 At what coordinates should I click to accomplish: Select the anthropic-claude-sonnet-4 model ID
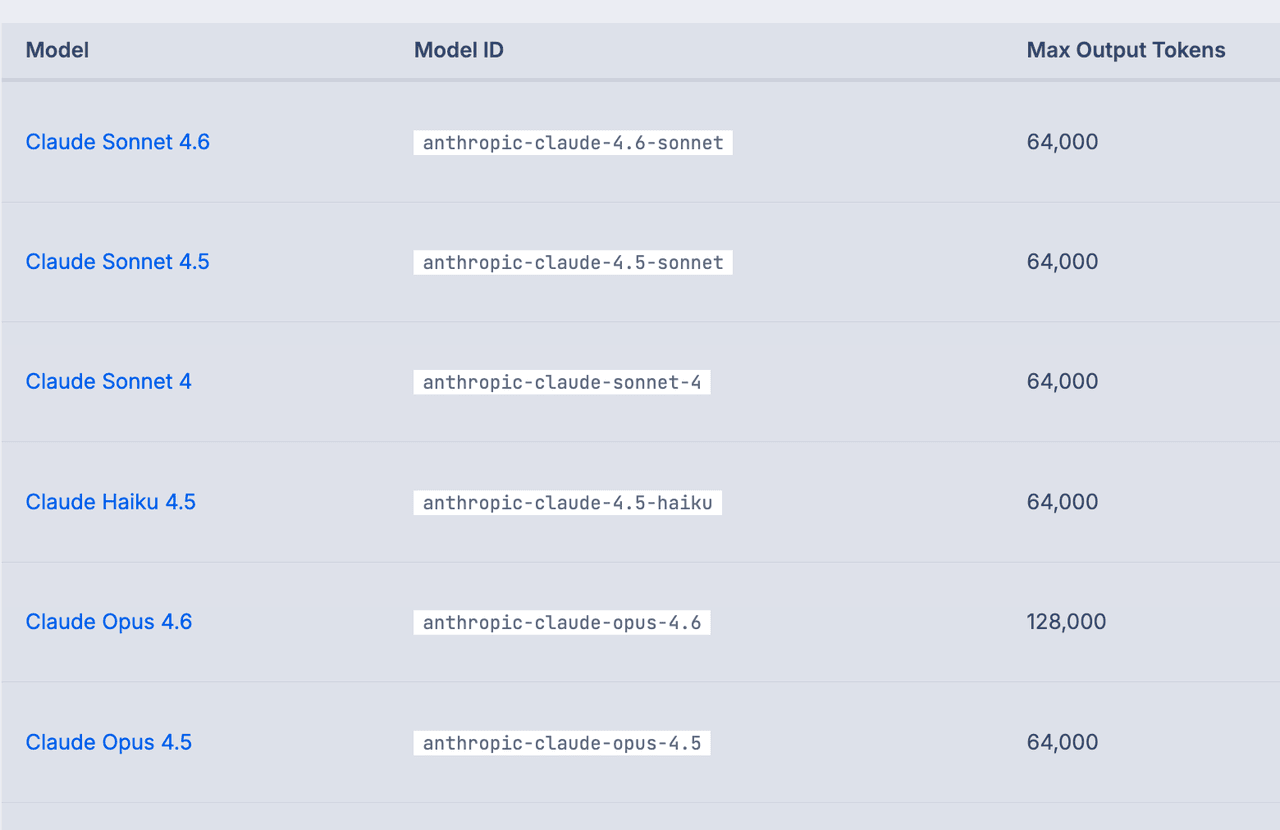pyautogui.click(x=562, y=383)
